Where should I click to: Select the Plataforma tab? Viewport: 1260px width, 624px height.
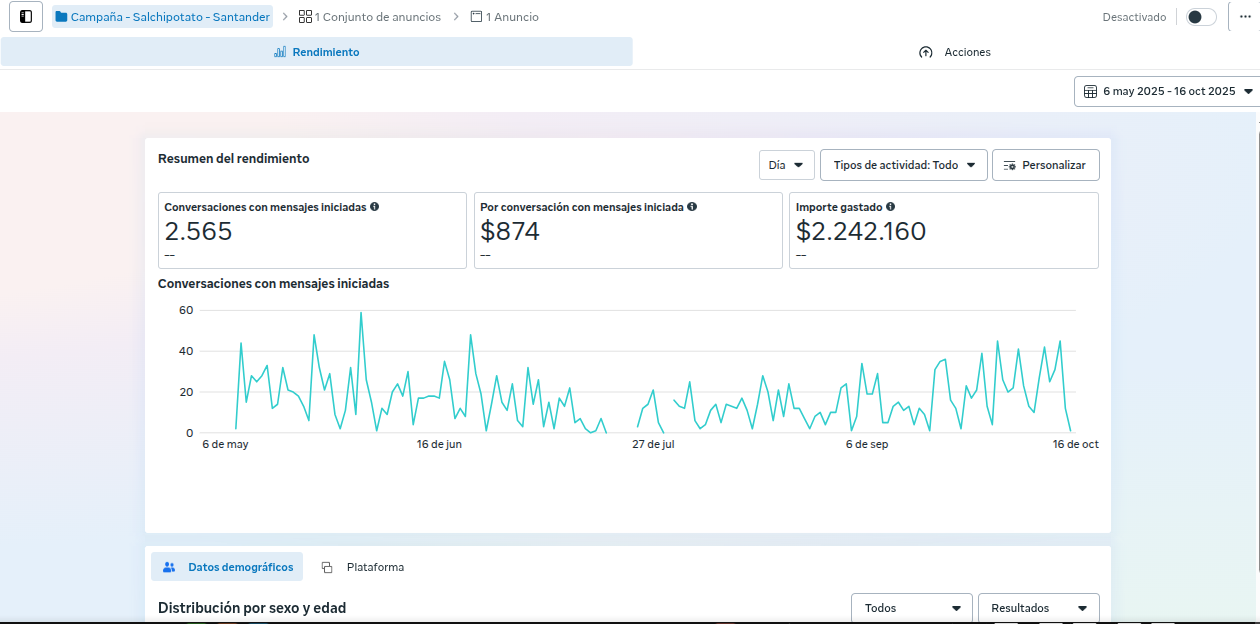(364, 567)
